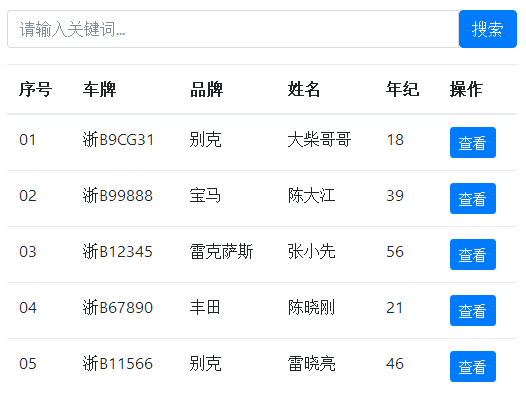This screenshot has width=526, height=395.
Task: Click 查看 button for 雷晓亮 row
Action: [473, 366]
